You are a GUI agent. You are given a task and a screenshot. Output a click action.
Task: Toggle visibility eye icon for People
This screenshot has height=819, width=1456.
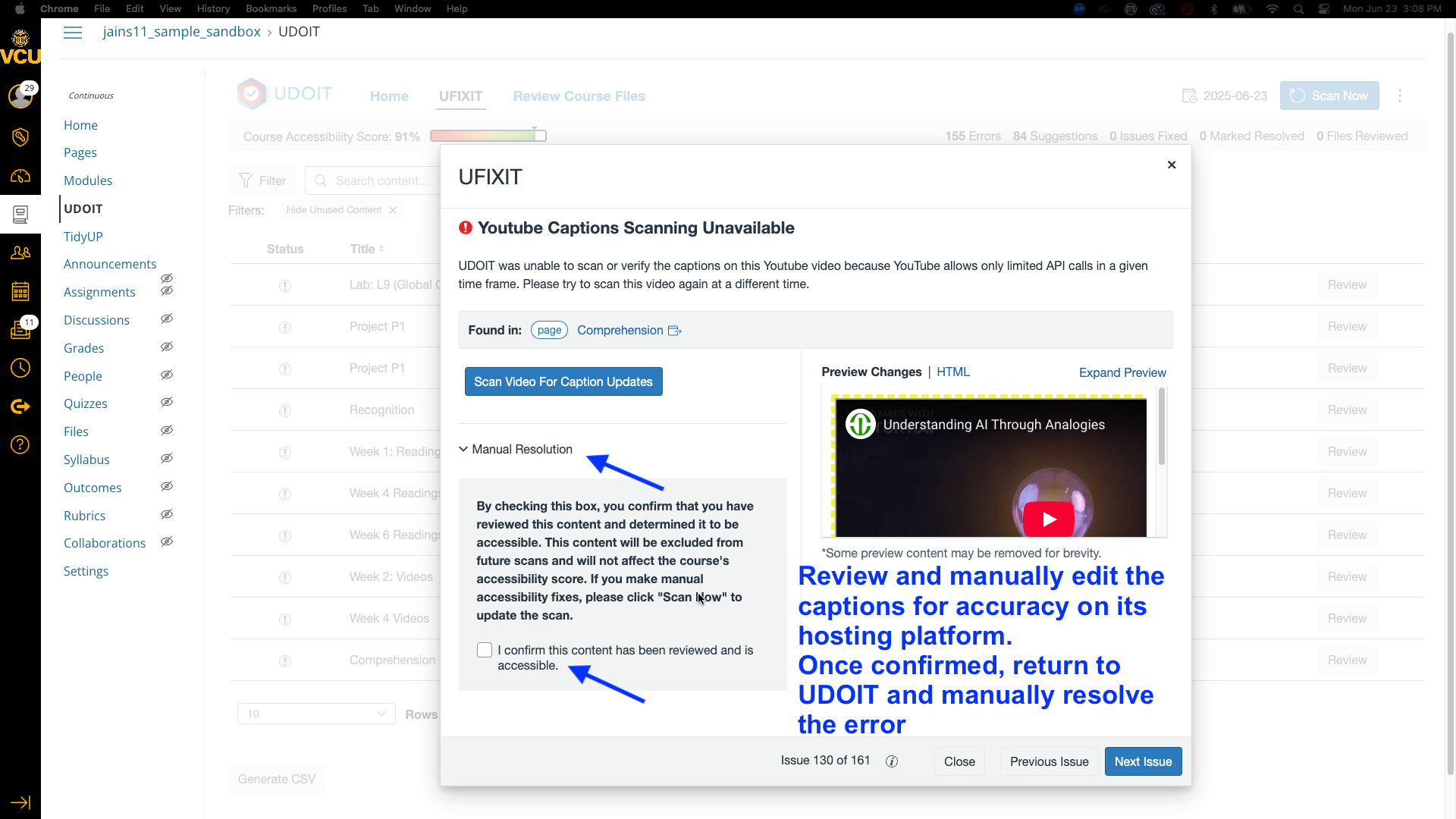point(167,375)
